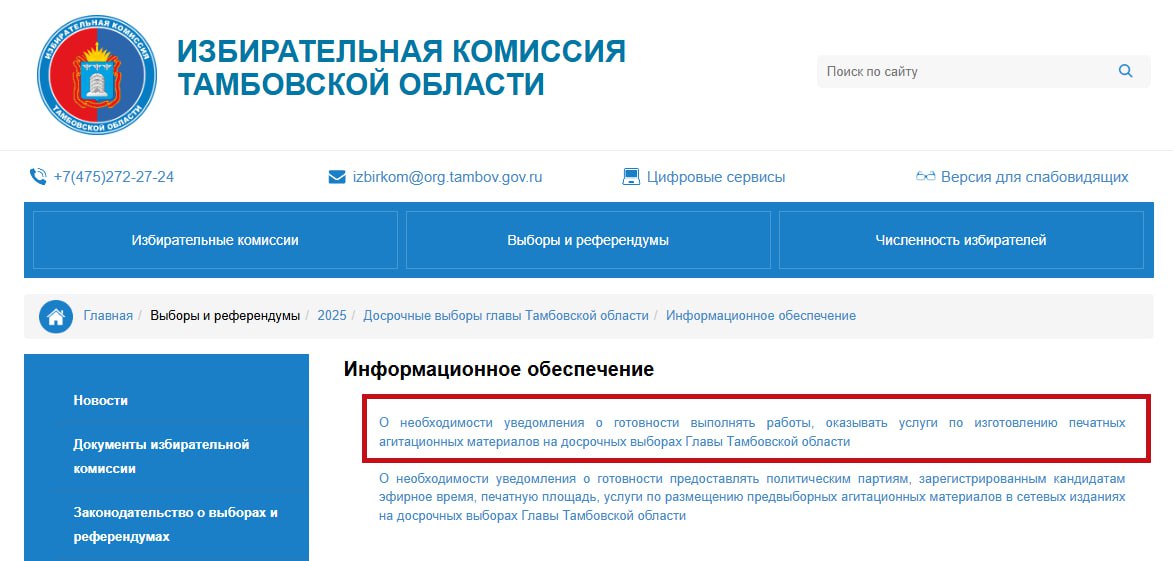Click the 'Избирательная комиссия Тамбовской области' site title
Image resolution: width=1173 pixels, height=561 pixels.
click(x=402, y=67)
